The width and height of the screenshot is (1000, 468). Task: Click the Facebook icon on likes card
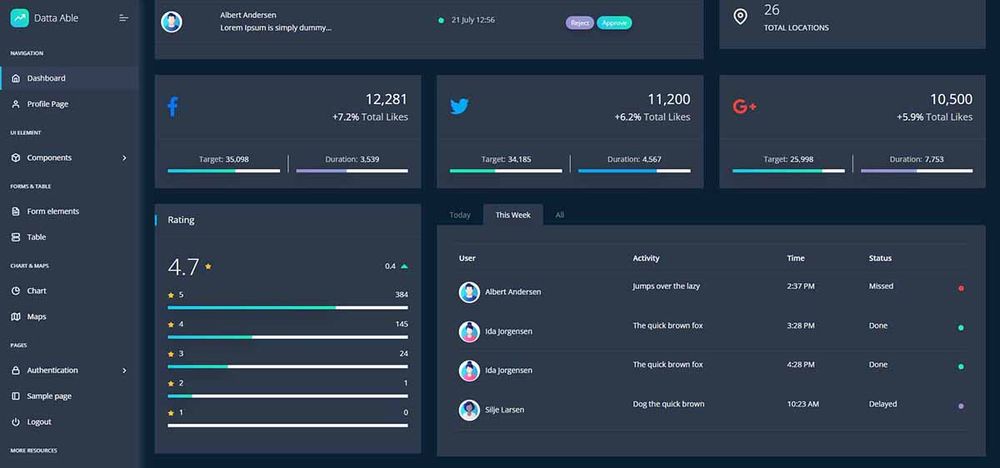click(172, 106)
